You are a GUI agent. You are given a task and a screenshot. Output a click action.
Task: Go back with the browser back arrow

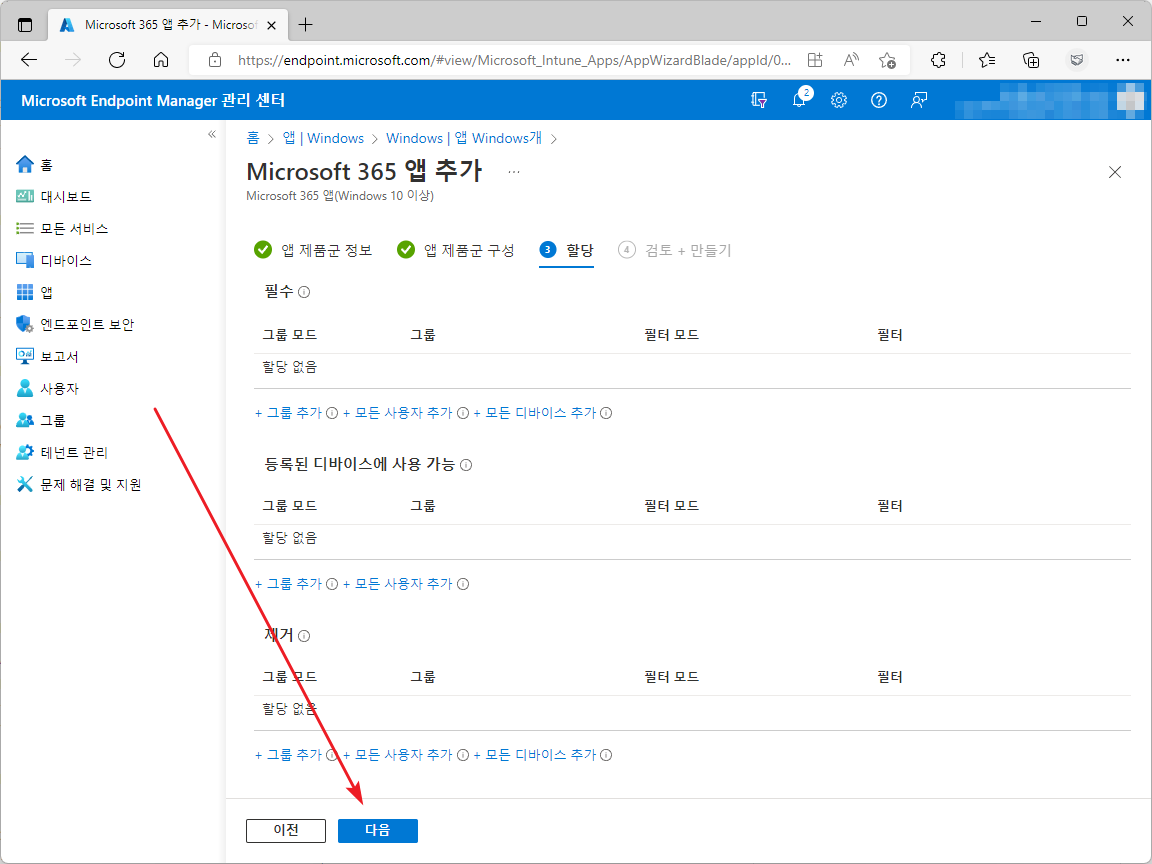click(x=29, y=60)
